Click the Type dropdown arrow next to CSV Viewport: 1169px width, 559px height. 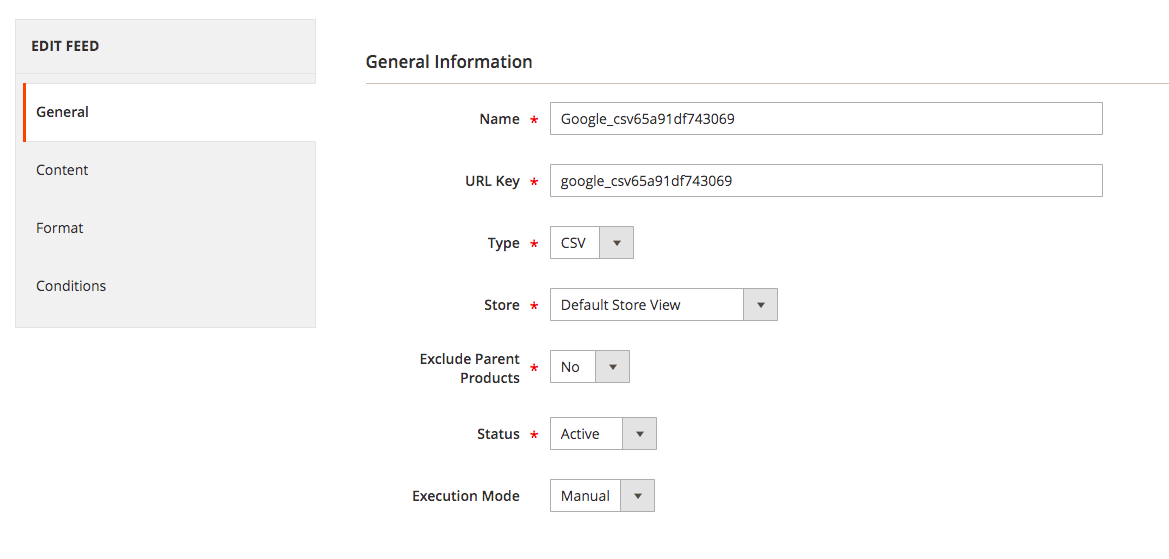[x=616, y=243]
